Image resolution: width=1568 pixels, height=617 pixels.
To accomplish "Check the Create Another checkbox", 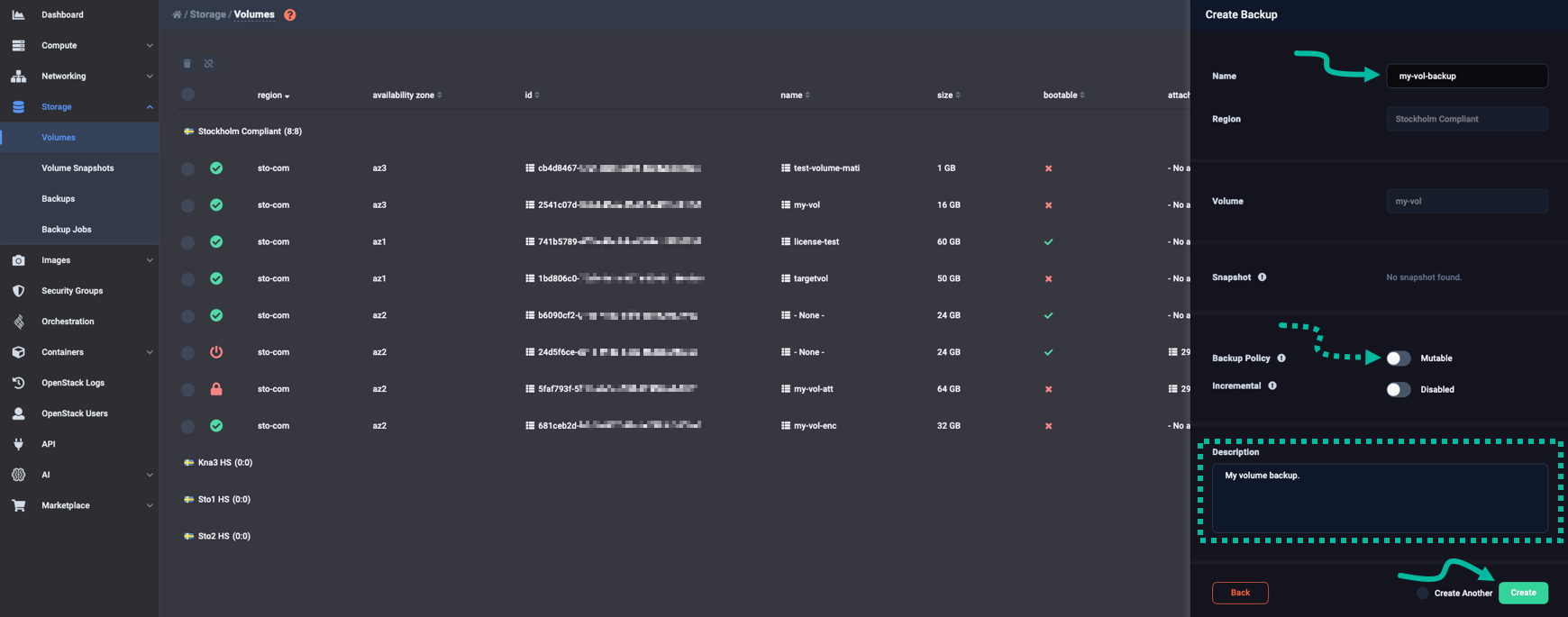I will point(1422,593).
